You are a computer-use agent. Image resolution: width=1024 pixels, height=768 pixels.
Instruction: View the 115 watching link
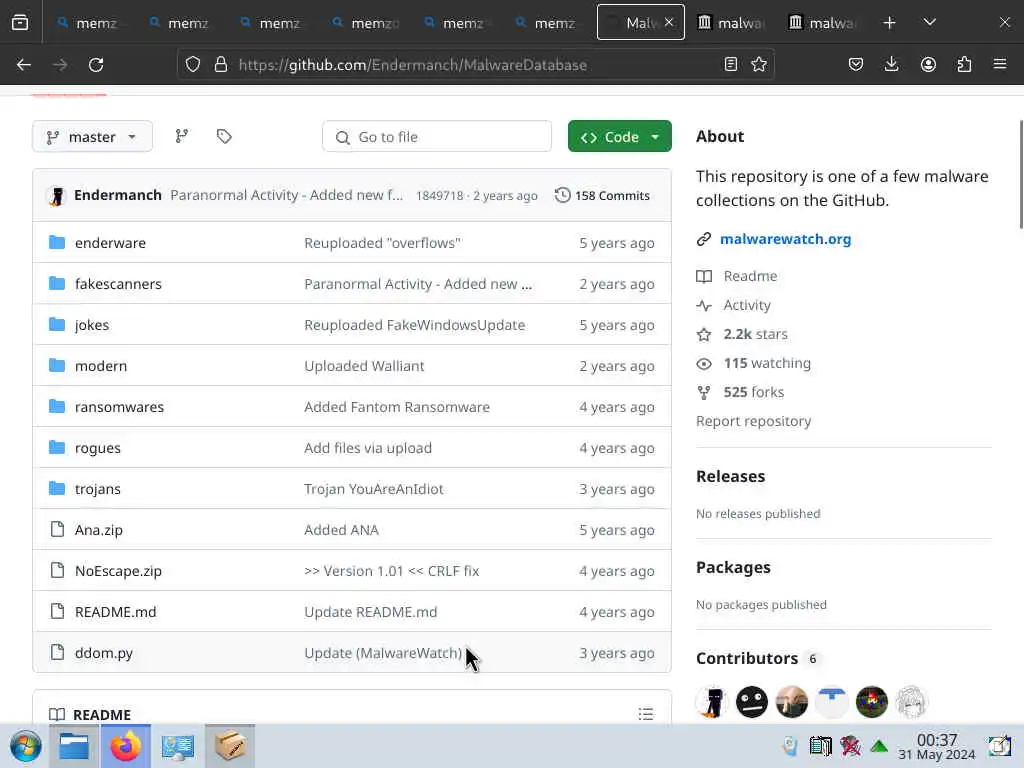[767, 363]
